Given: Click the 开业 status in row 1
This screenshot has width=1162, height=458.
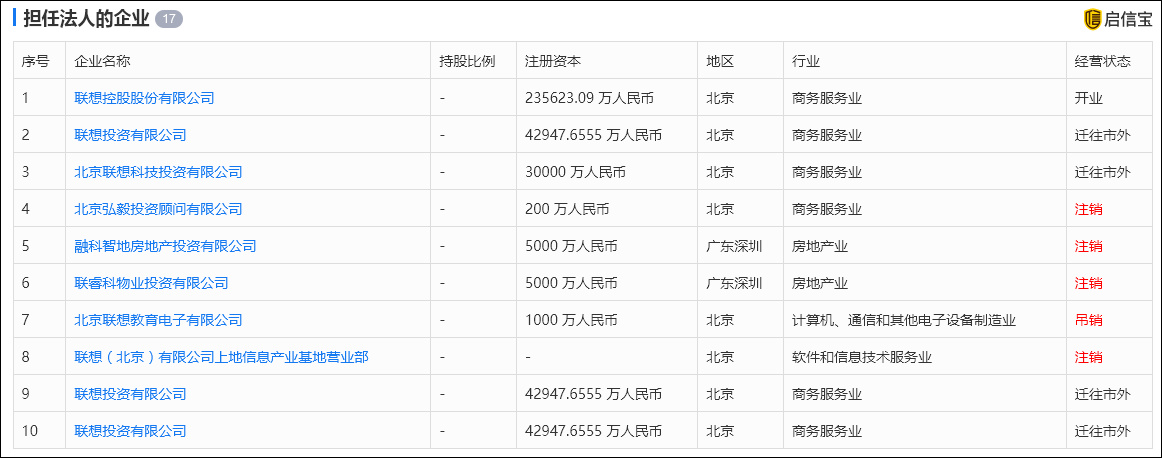Looking at the screenshot, I should coord(1088,98).
